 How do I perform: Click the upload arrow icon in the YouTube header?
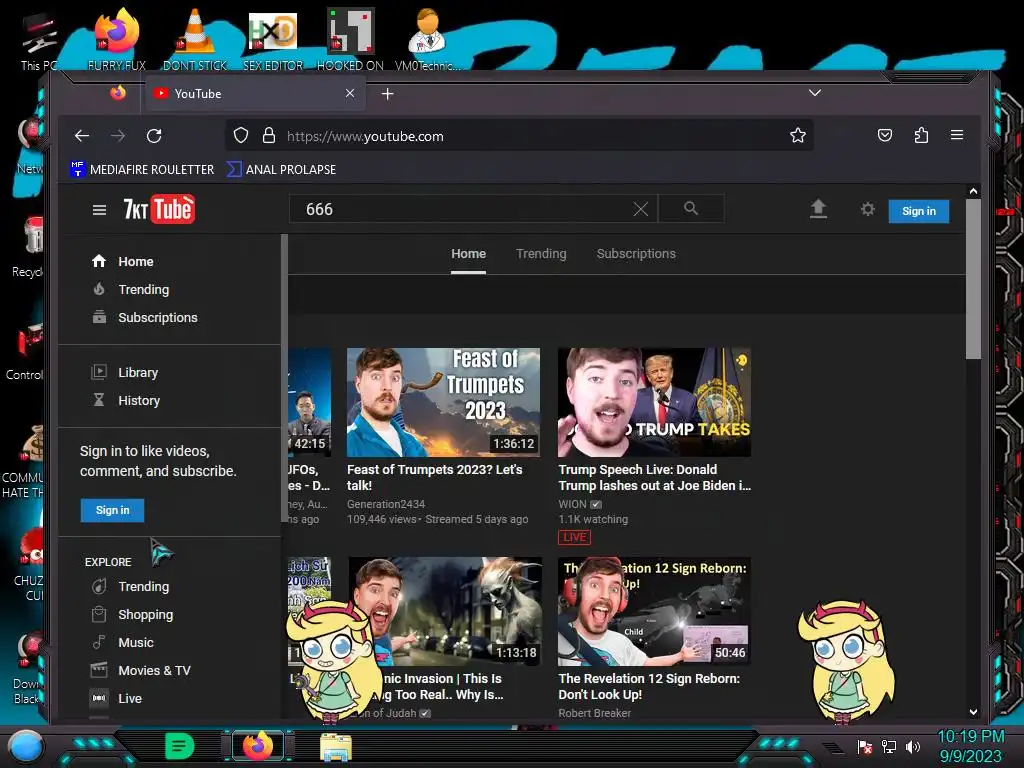coord(818,209)
